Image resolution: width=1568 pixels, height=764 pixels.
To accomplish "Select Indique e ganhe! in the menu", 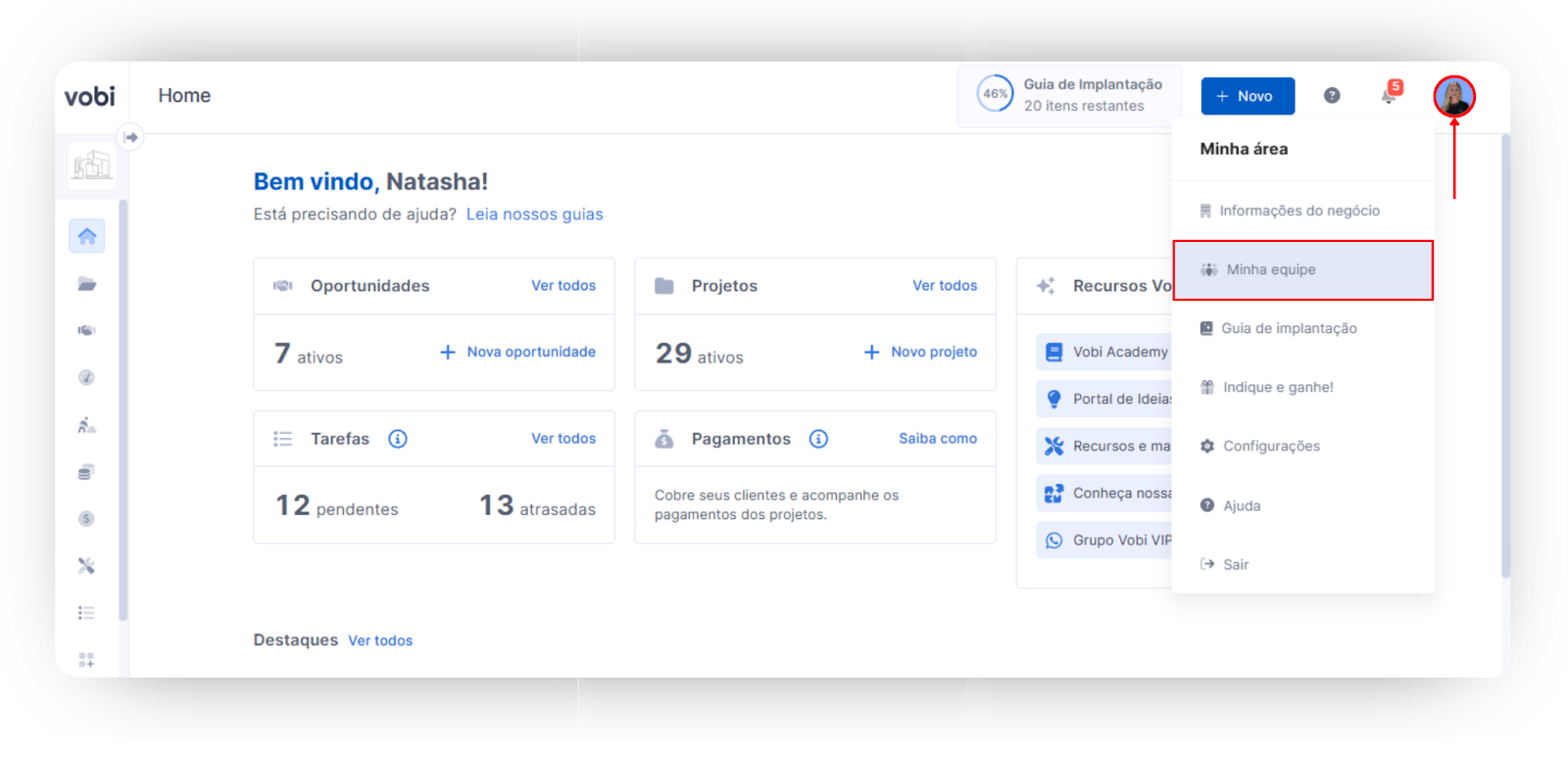I will pyautogui.click(x=1303, y=387).
